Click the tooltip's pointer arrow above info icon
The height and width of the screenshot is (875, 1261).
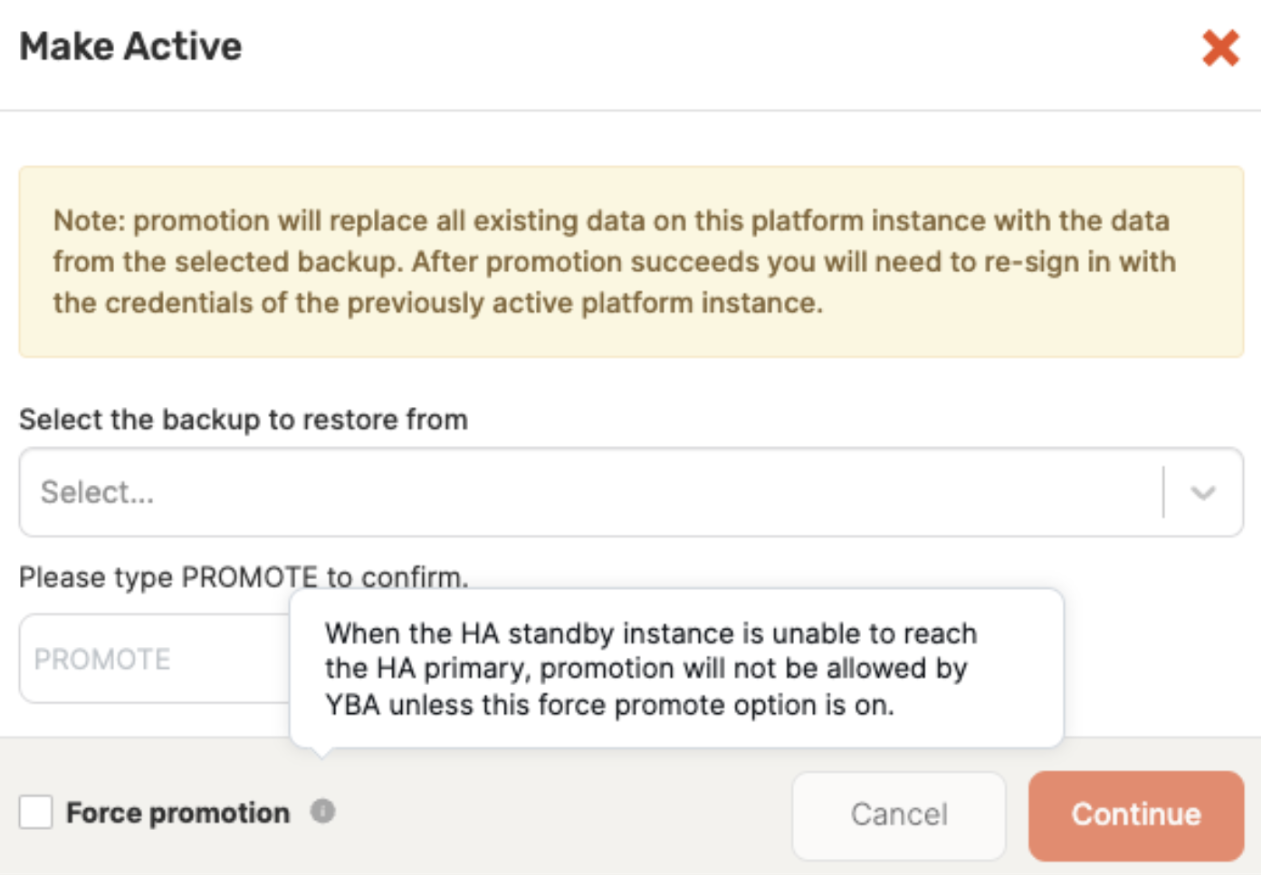pyautogui.click(x=322, y=753)
